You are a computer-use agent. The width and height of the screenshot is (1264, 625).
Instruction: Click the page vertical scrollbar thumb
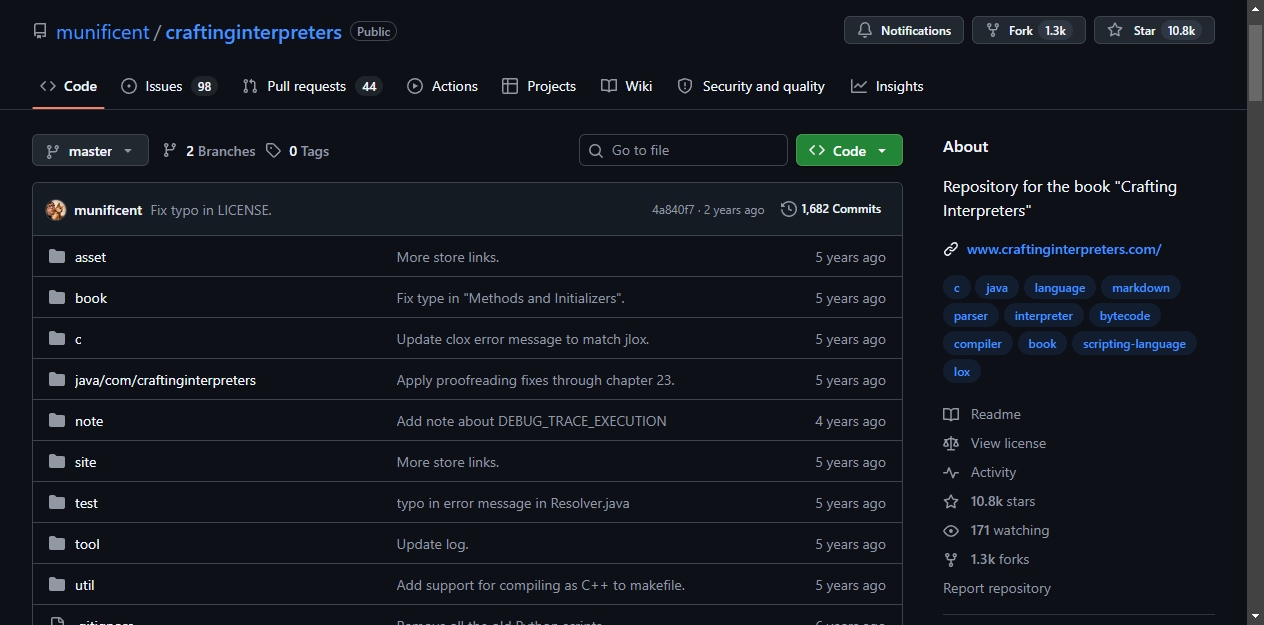tap(1255, 61)
